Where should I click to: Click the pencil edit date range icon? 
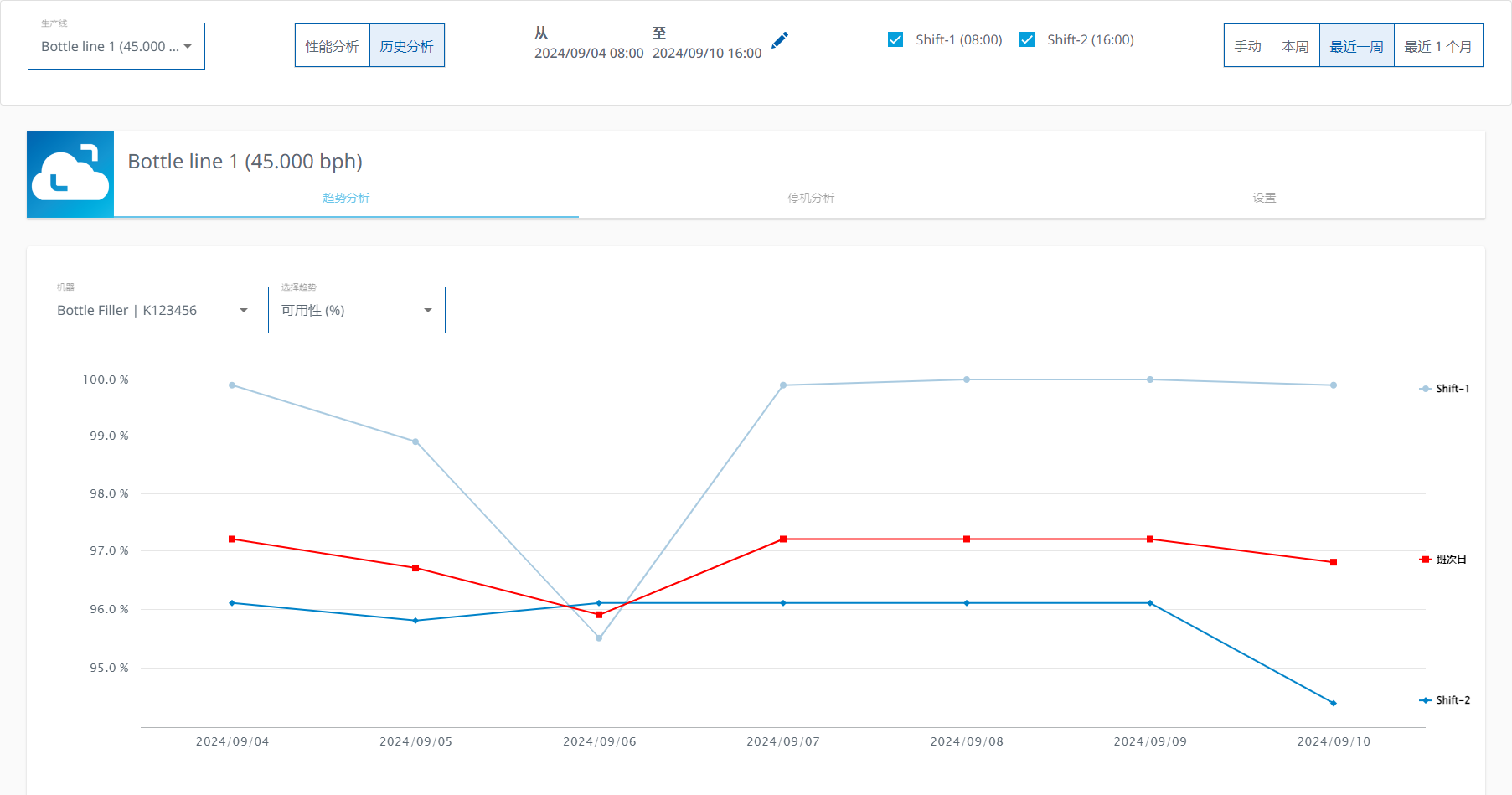coord(780,40)
